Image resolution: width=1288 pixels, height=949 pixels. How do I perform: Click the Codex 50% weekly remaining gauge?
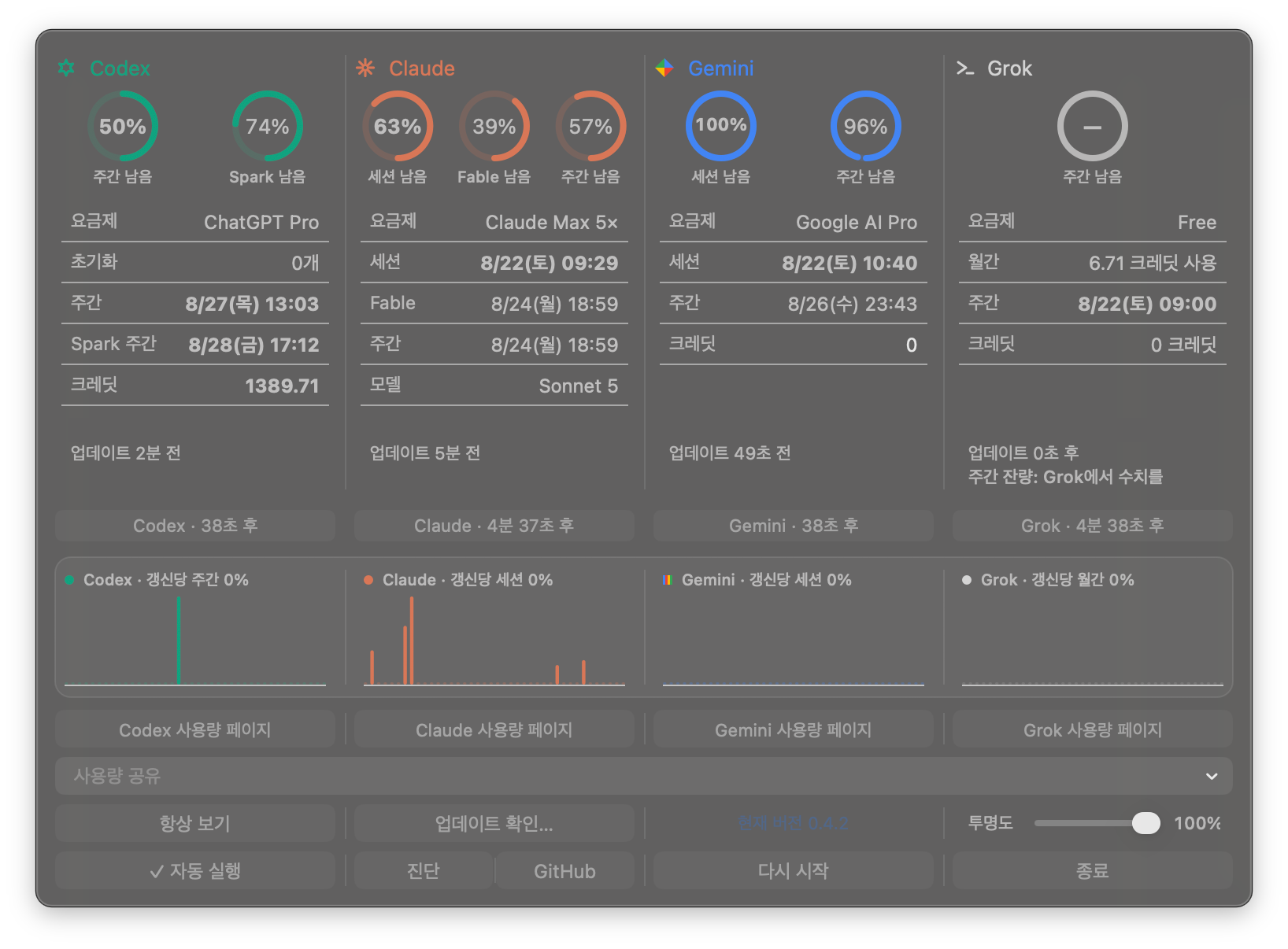tap(123, 126)
